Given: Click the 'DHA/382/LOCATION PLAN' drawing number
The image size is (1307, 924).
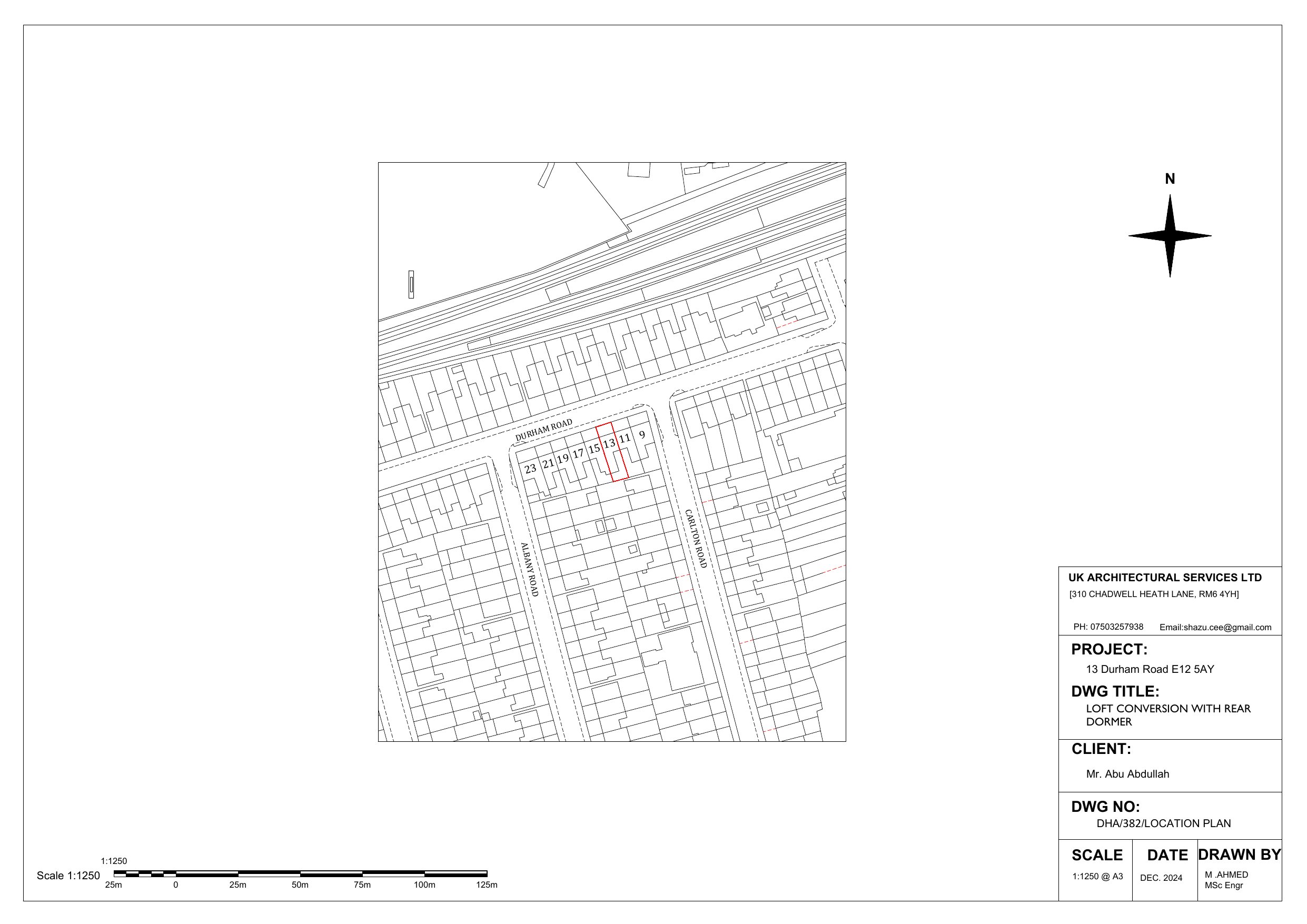Looking at the screenshot, I should pyautogui.click(x=1163, y=823).
